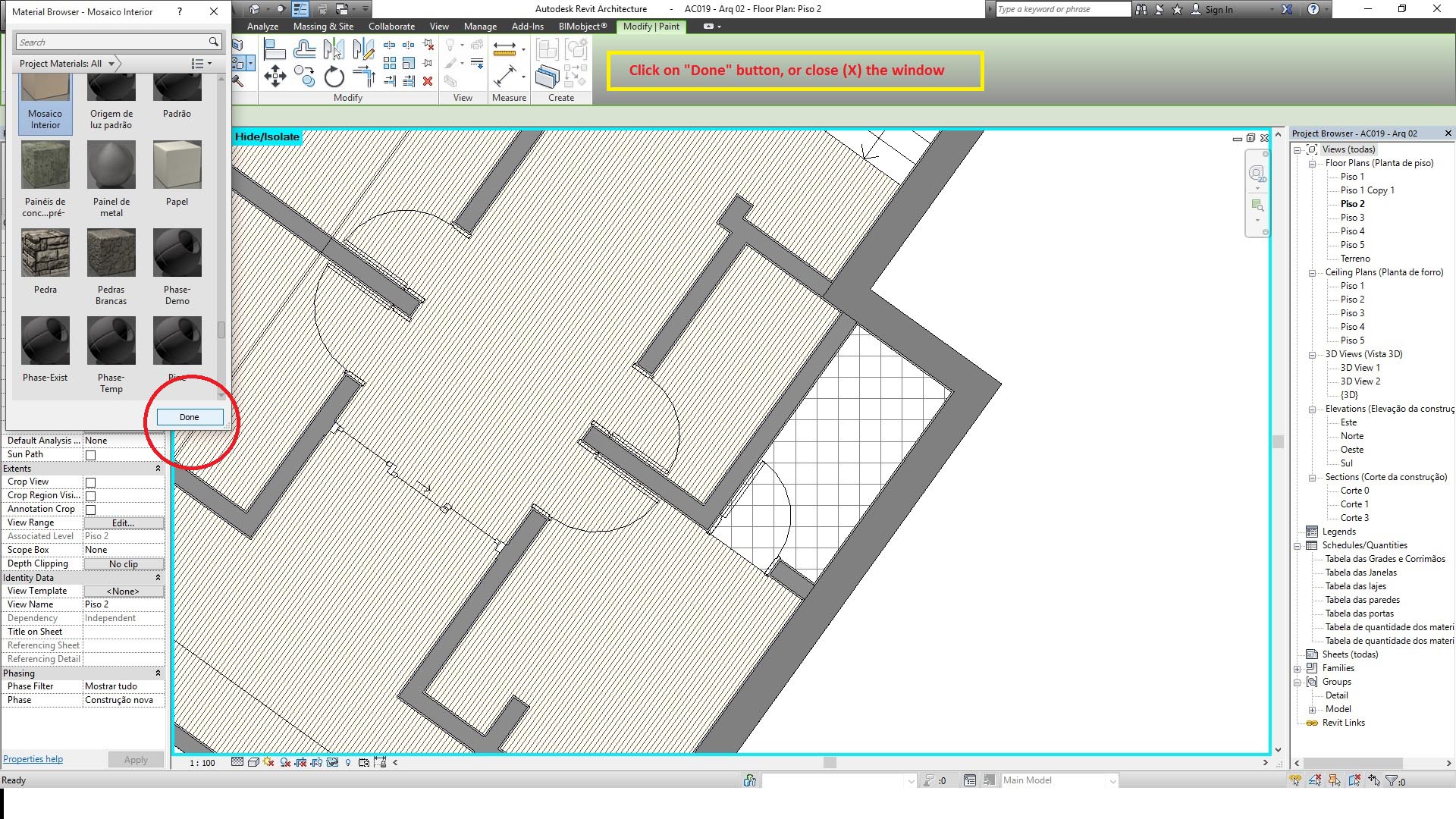Click Temporary Hide/Isolate sunglasses icon
The height and width of the screenshot is (819, 1456).
click(332, 762)
